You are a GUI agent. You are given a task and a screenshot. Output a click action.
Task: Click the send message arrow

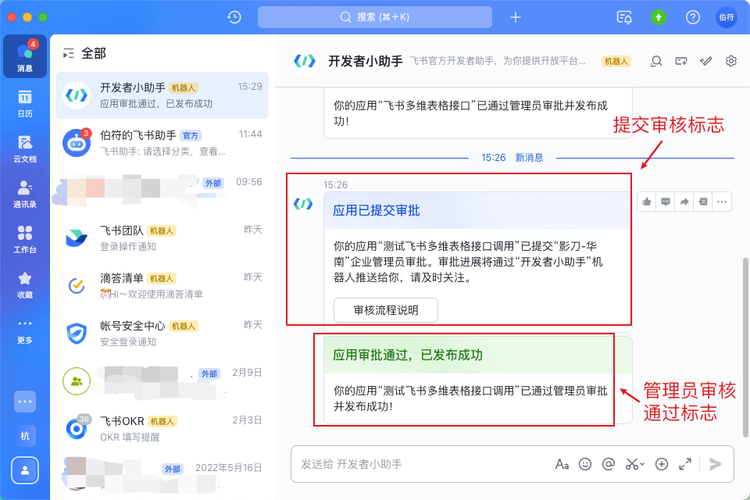point(716,464)
